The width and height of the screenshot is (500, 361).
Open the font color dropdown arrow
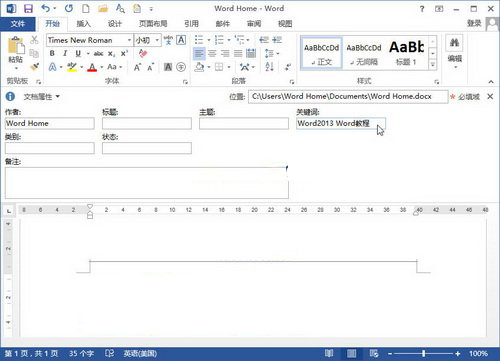(x=102, y=67)
